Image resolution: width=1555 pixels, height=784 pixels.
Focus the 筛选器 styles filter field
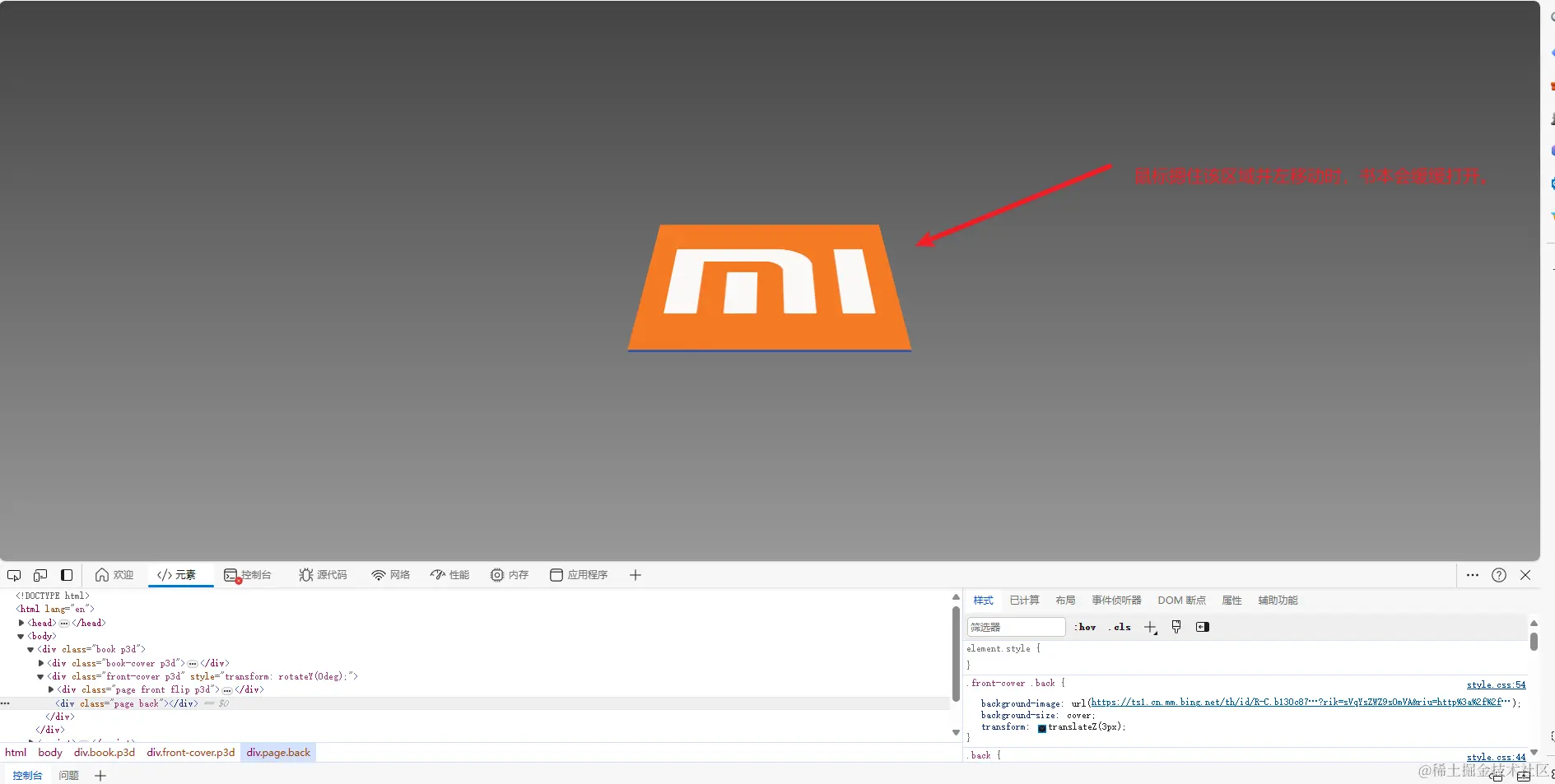coord(1016,627)
